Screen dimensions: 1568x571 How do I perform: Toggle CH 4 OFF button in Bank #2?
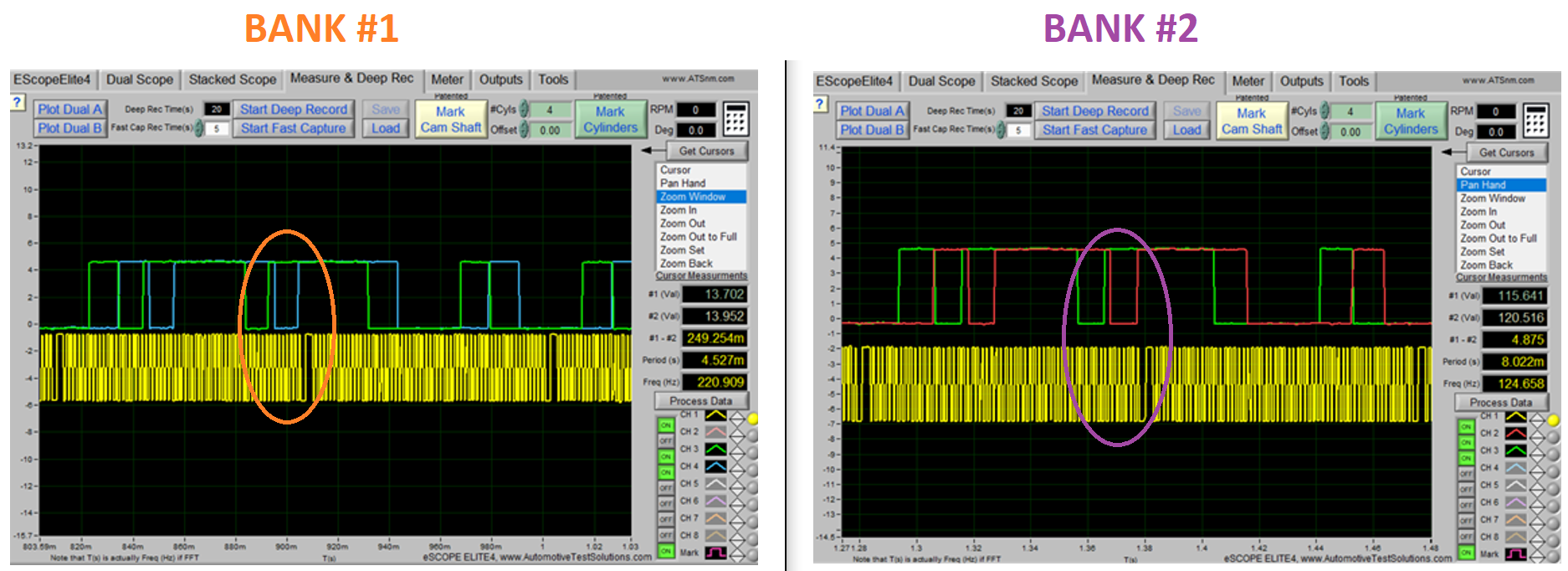click(x=1466, y=474)
